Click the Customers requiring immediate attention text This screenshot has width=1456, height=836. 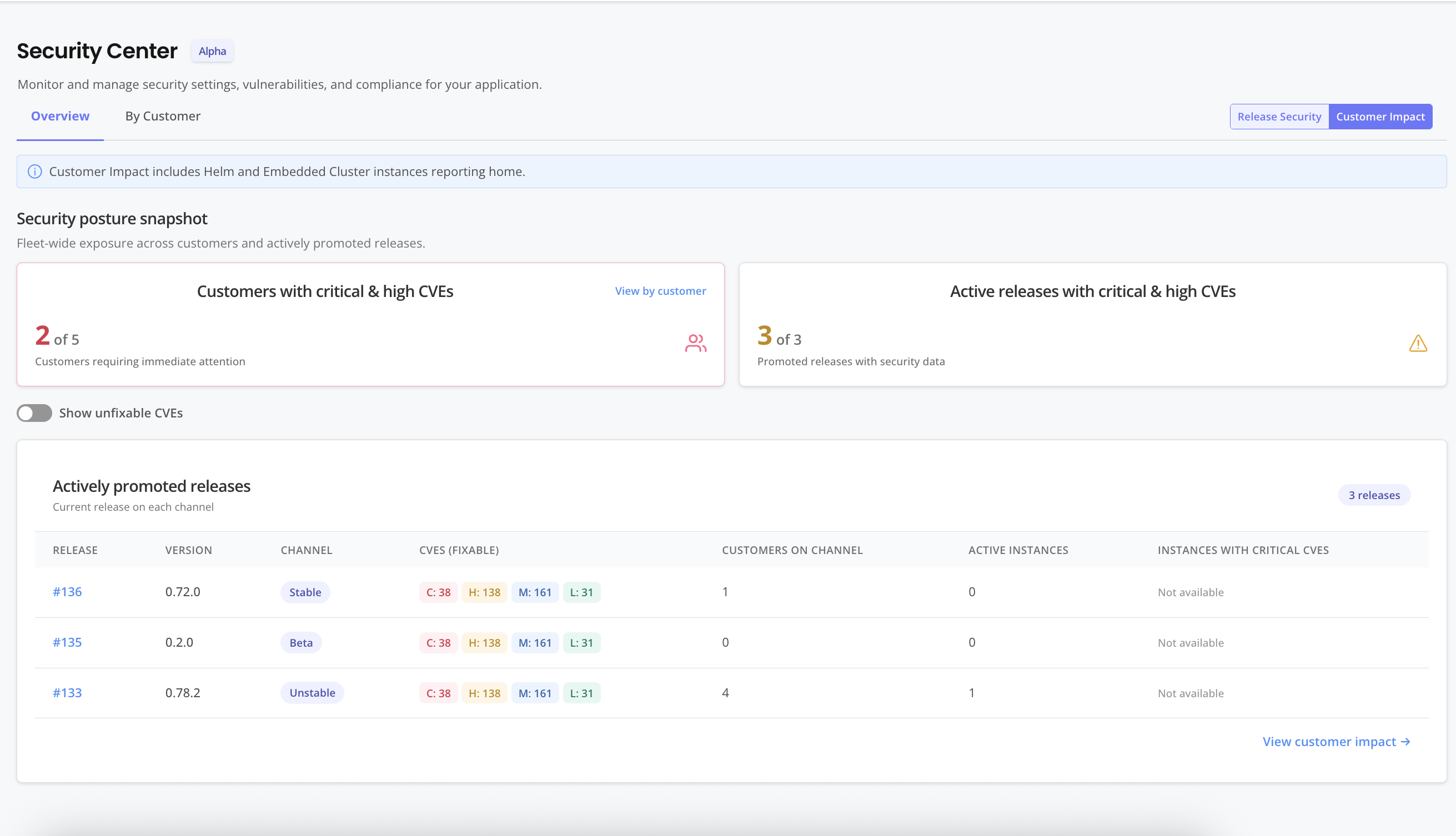[x=140, y=361]
